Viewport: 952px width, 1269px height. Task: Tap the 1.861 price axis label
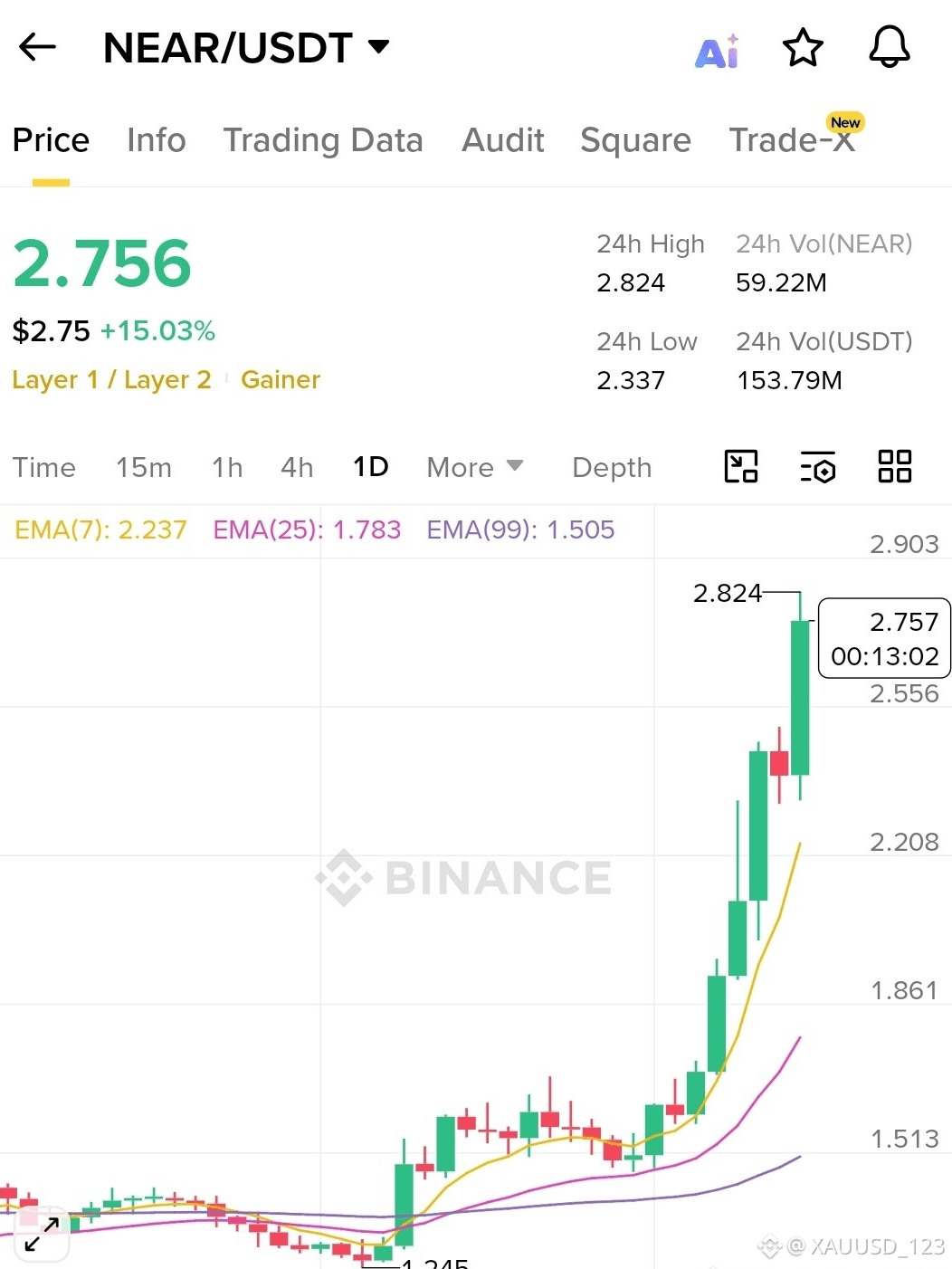click(x=904, y=990)
